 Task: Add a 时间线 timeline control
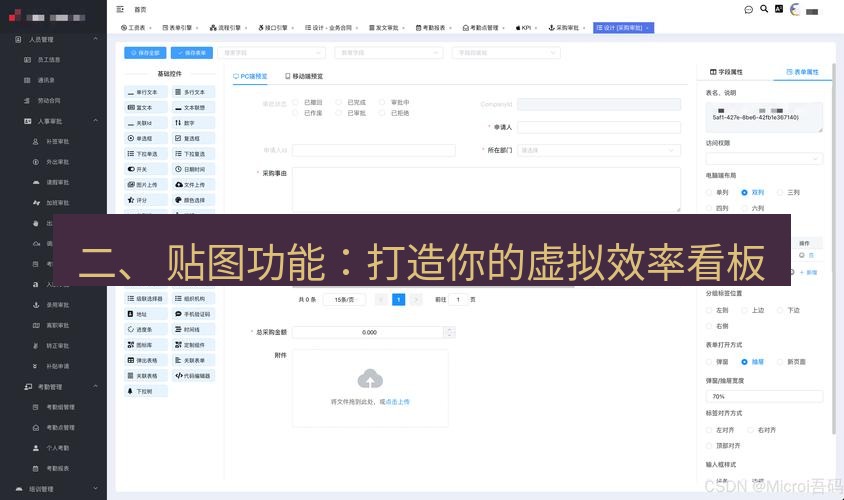pos(193,329)
